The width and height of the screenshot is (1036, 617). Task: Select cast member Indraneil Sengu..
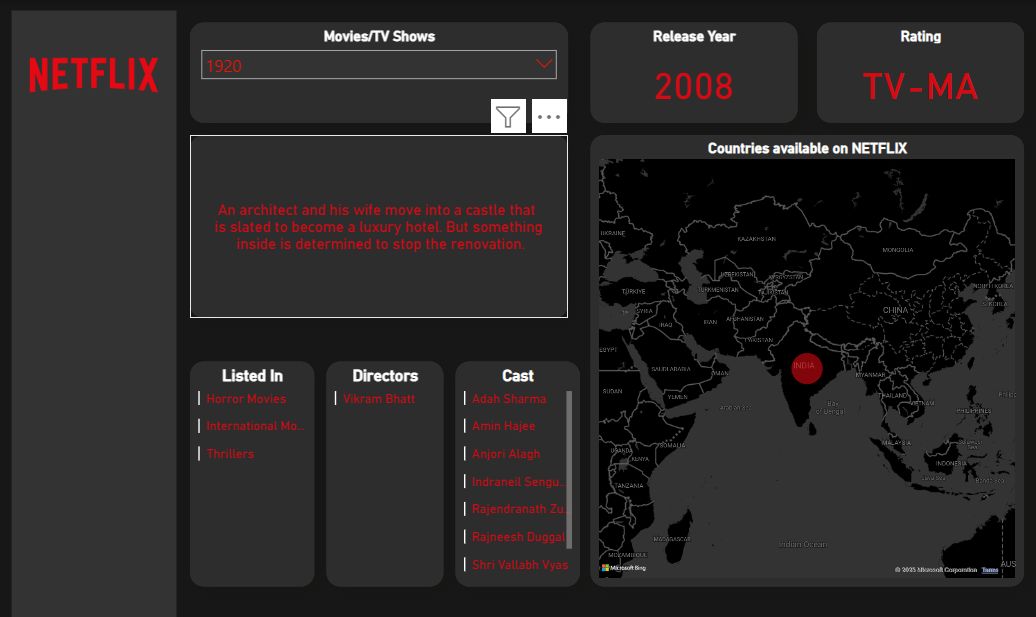(519, 482)
